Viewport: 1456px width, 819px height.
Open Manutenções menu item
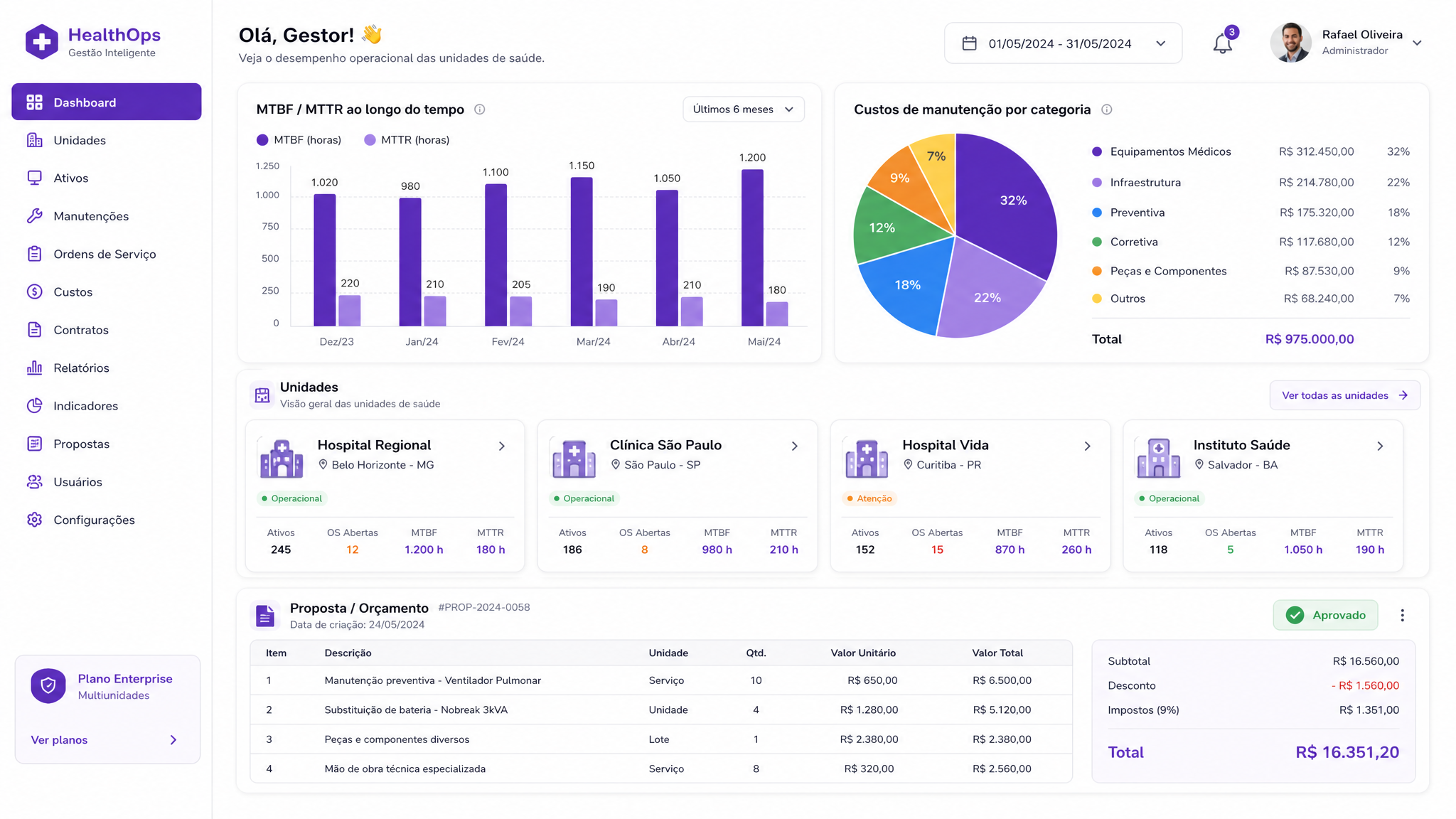(107, 216)
